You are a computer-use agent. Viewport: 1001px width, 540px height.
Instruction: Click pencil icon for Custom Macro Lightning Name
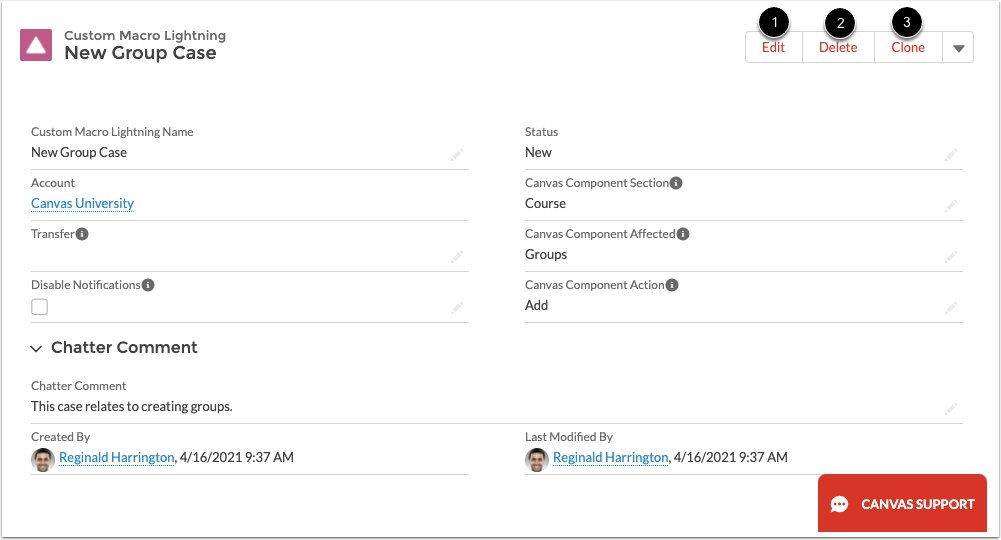pyautogui.click(x=456, y=154)
